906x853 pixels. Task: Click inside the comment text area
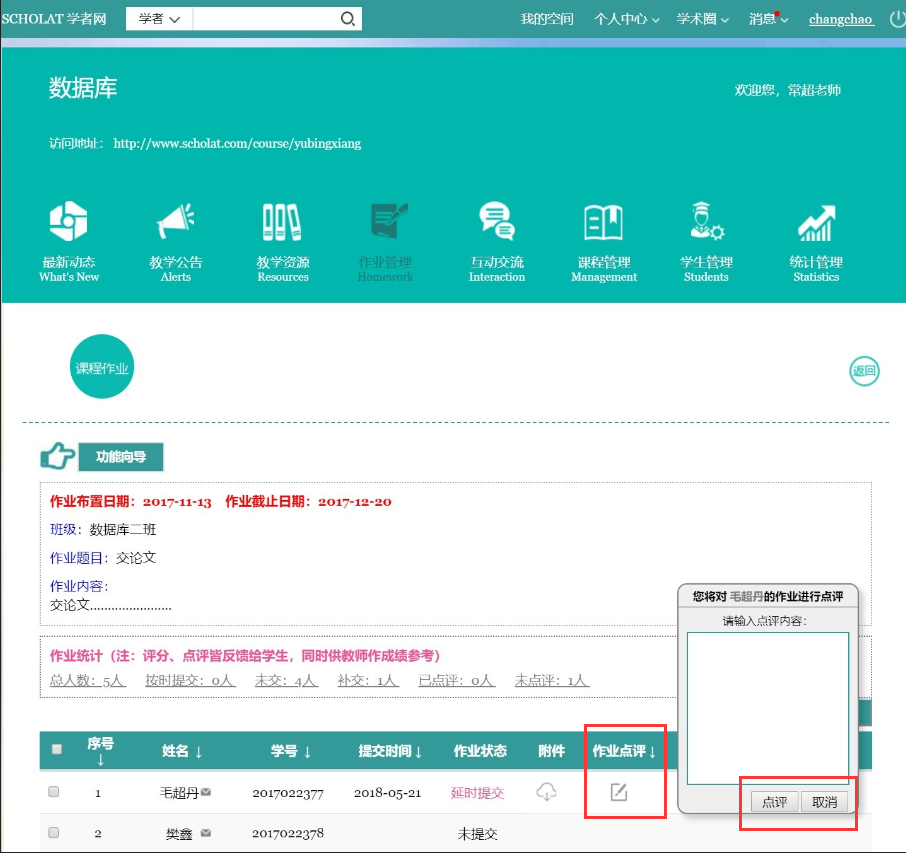point(767,708)
